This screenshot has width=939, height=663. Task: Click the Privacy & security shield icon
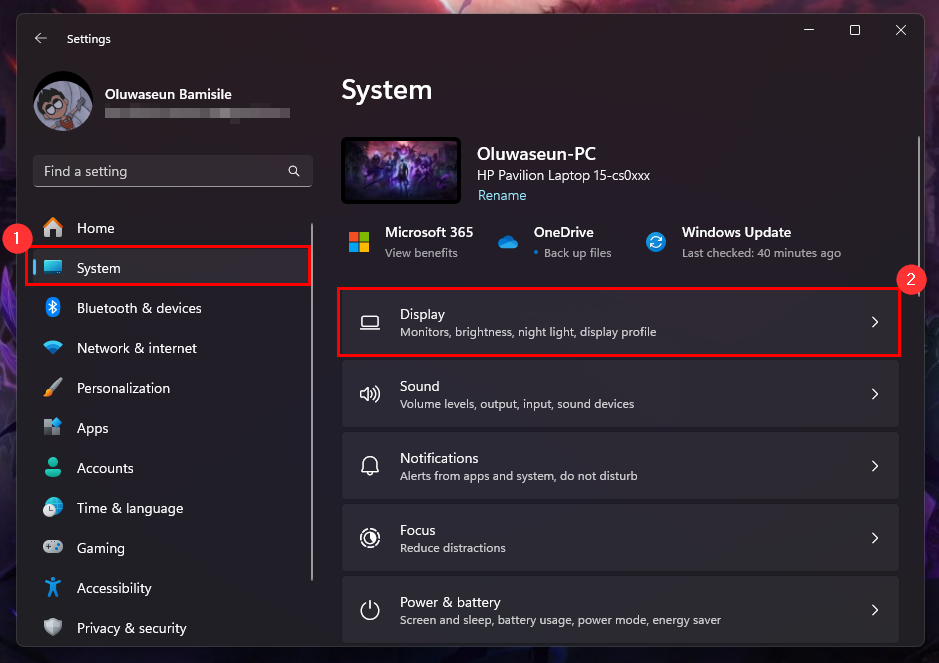[x=53, y=628]
